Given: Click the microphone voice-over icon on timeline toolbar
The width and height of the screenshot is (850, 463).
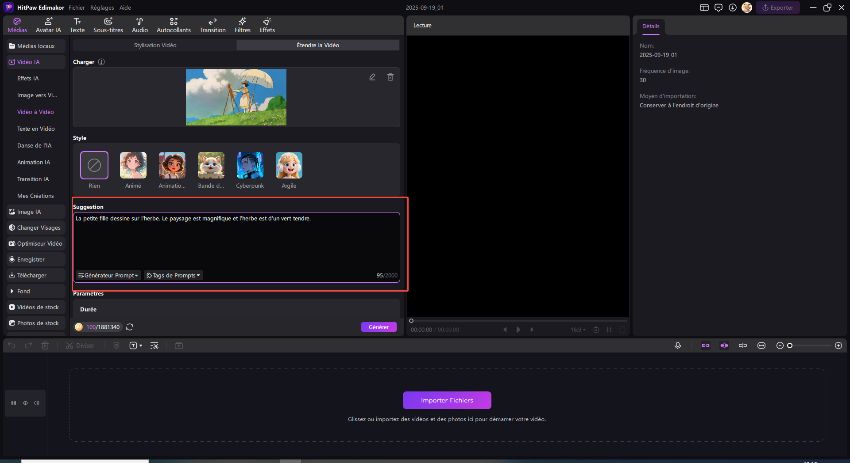Looking at the screenshot, I should tap(678, 345).
